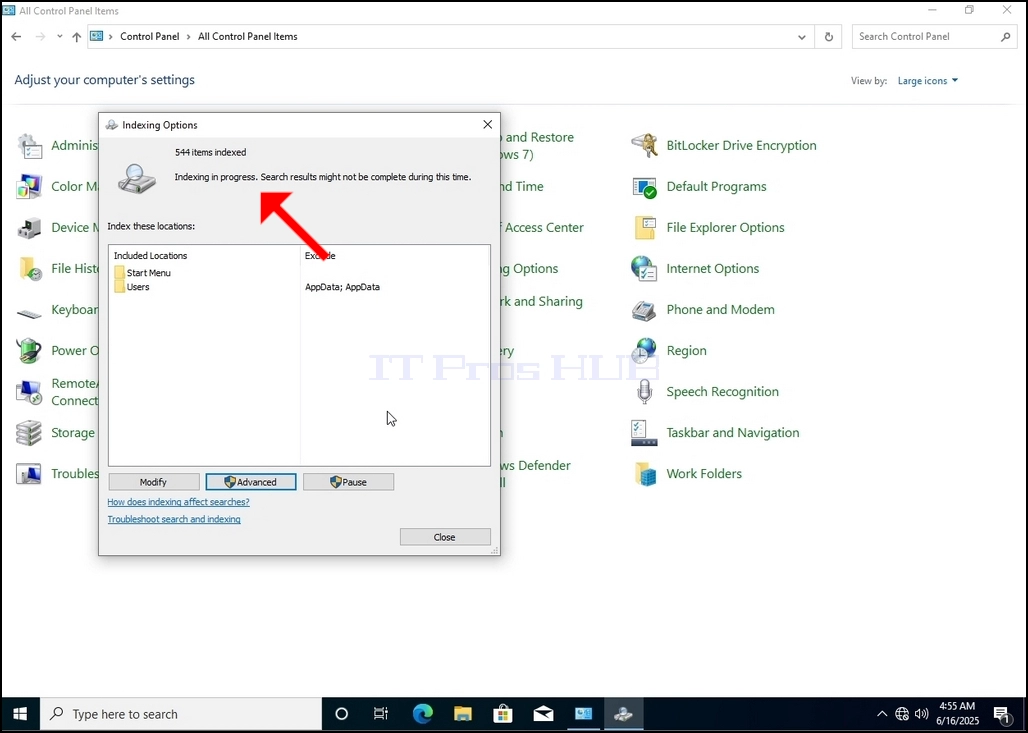Click the network globe tray icon
The height and width of the screenshot is (733, 1028).
coord(902,714)
